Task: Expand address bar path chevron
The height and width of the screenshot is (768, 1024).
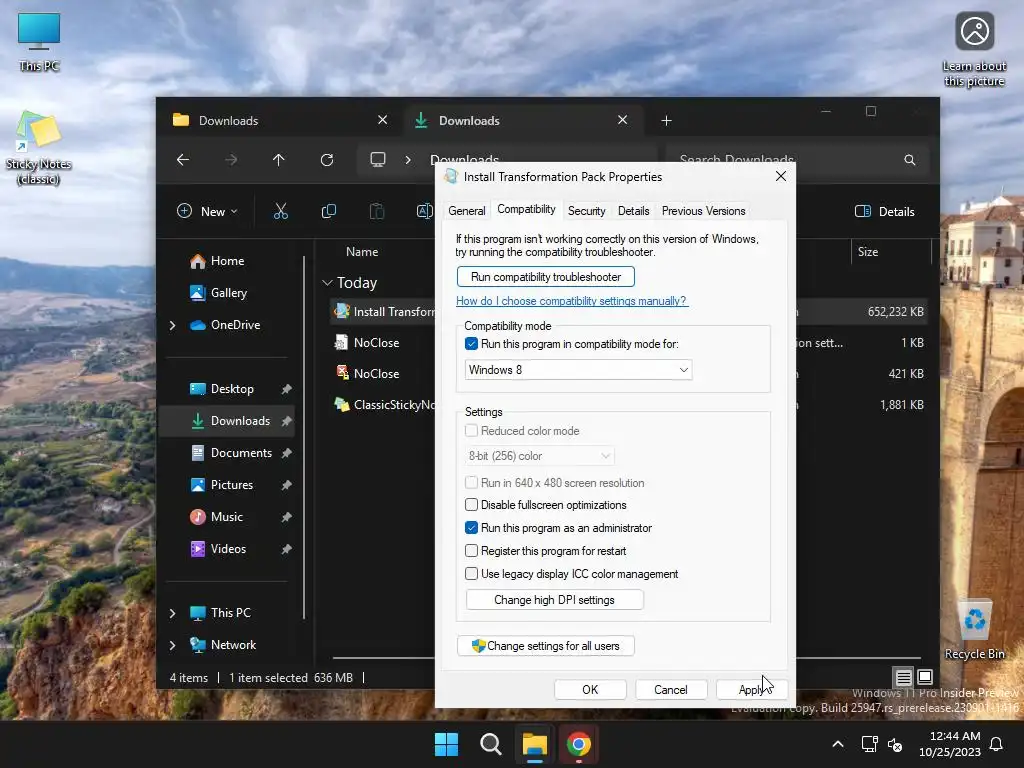Action: [x=408, y=159]
